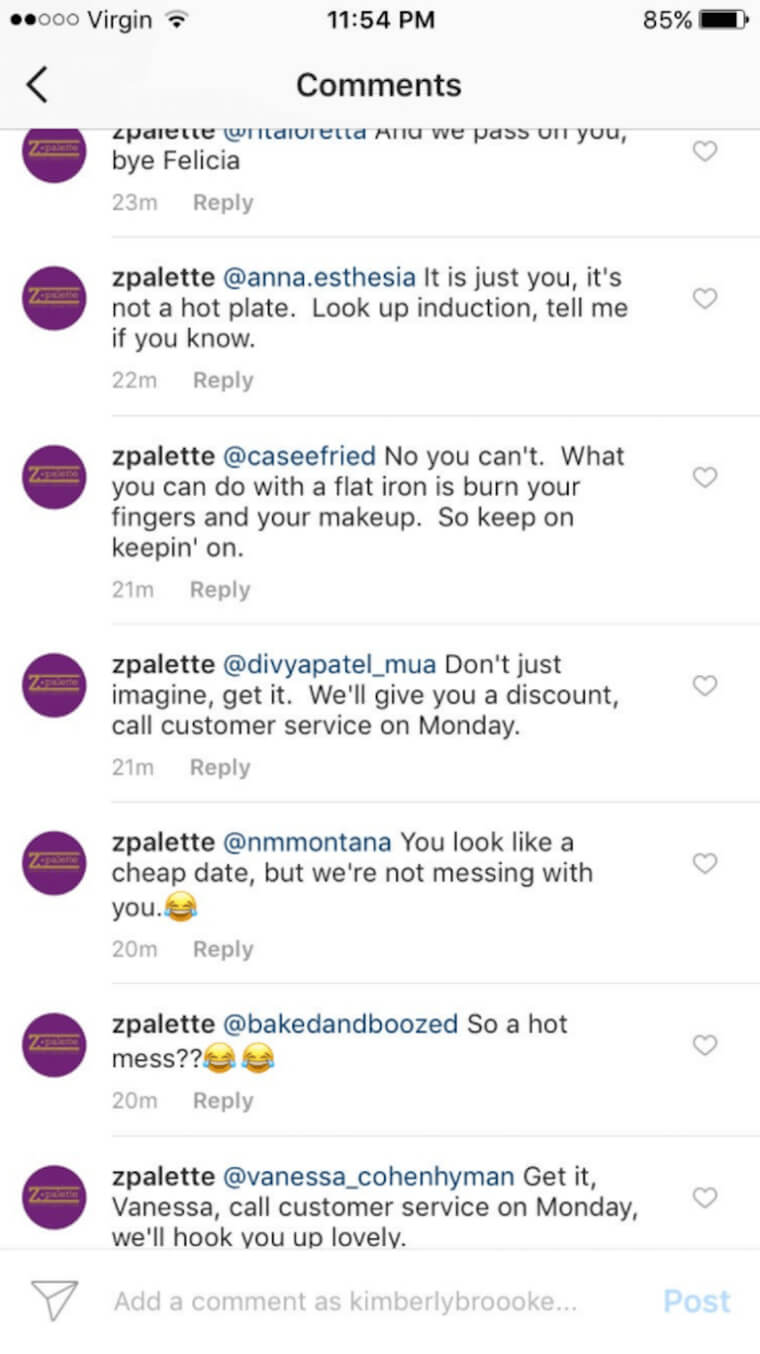The width and height of the screenshot is (760, 1354).
Task: Tap the zpalette avatar next to the @nmmontana reply
Action: pos(53,862)
